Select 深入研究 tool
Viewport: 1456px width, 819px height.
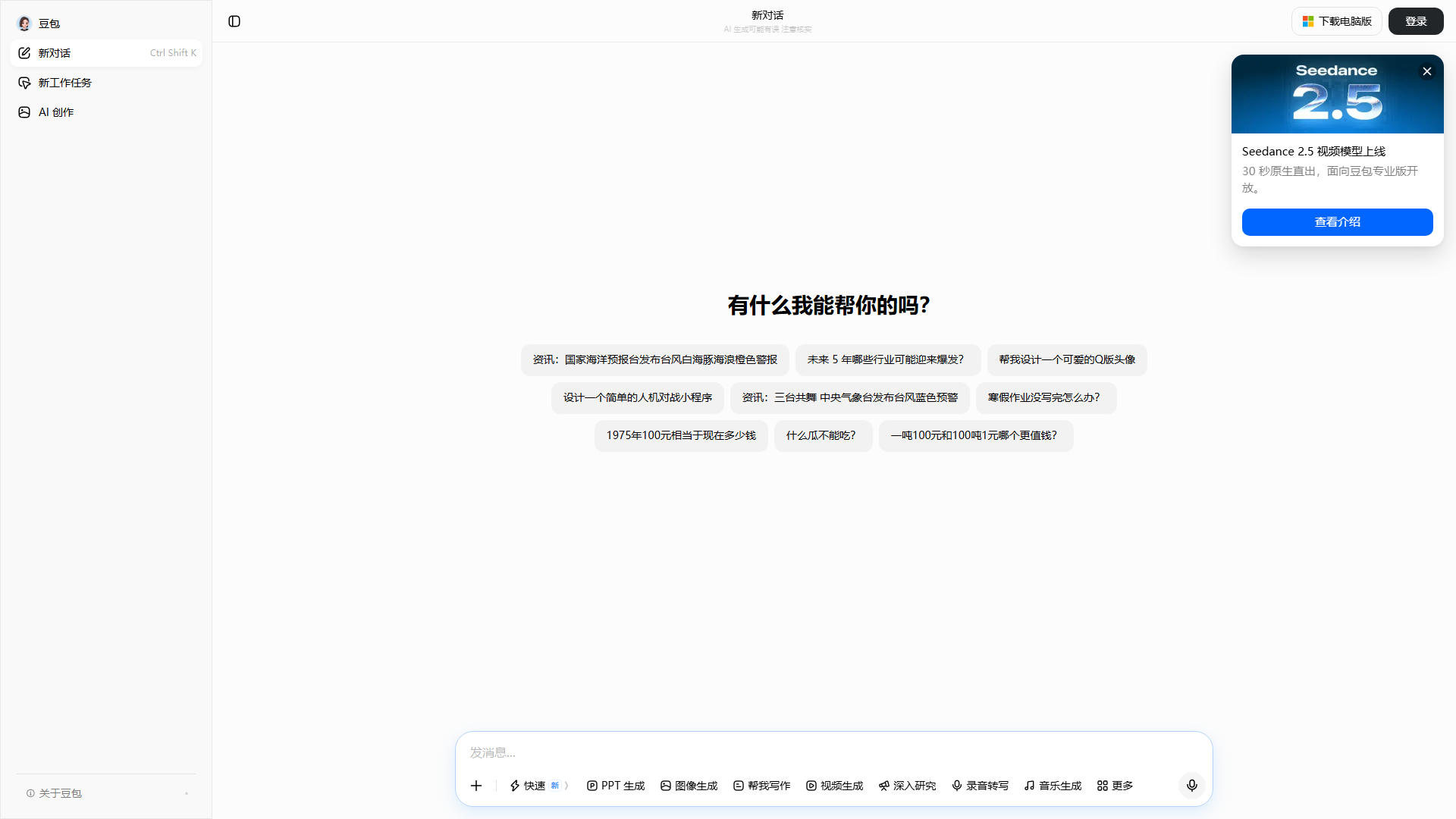click(x=907, y=786)
